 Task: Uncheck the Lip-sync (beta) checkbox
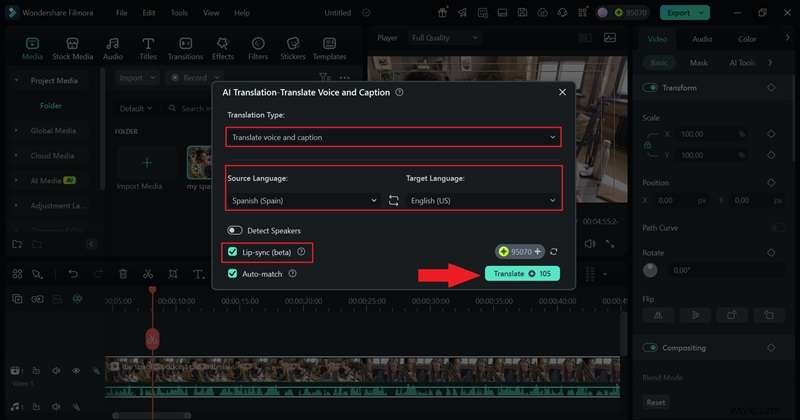[233, 252]
